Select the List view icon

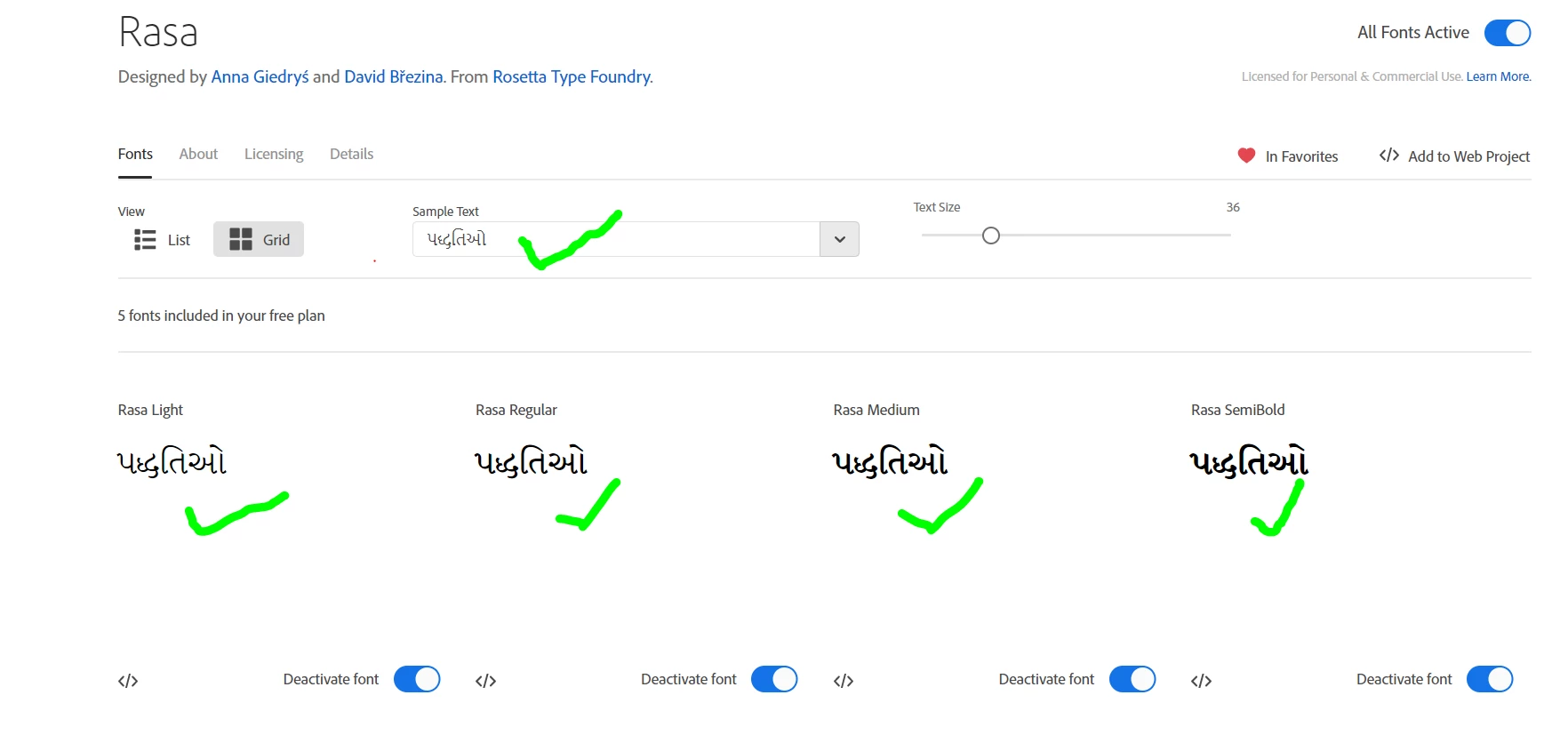145,239
